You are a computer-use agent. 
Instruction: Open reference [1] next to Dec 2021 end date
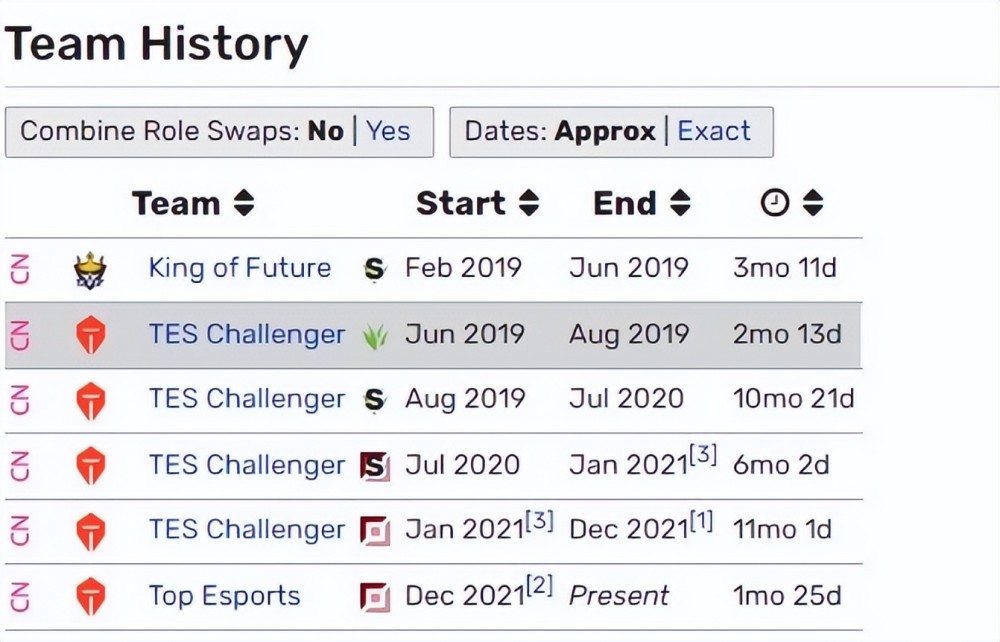(x=701, y=521)
